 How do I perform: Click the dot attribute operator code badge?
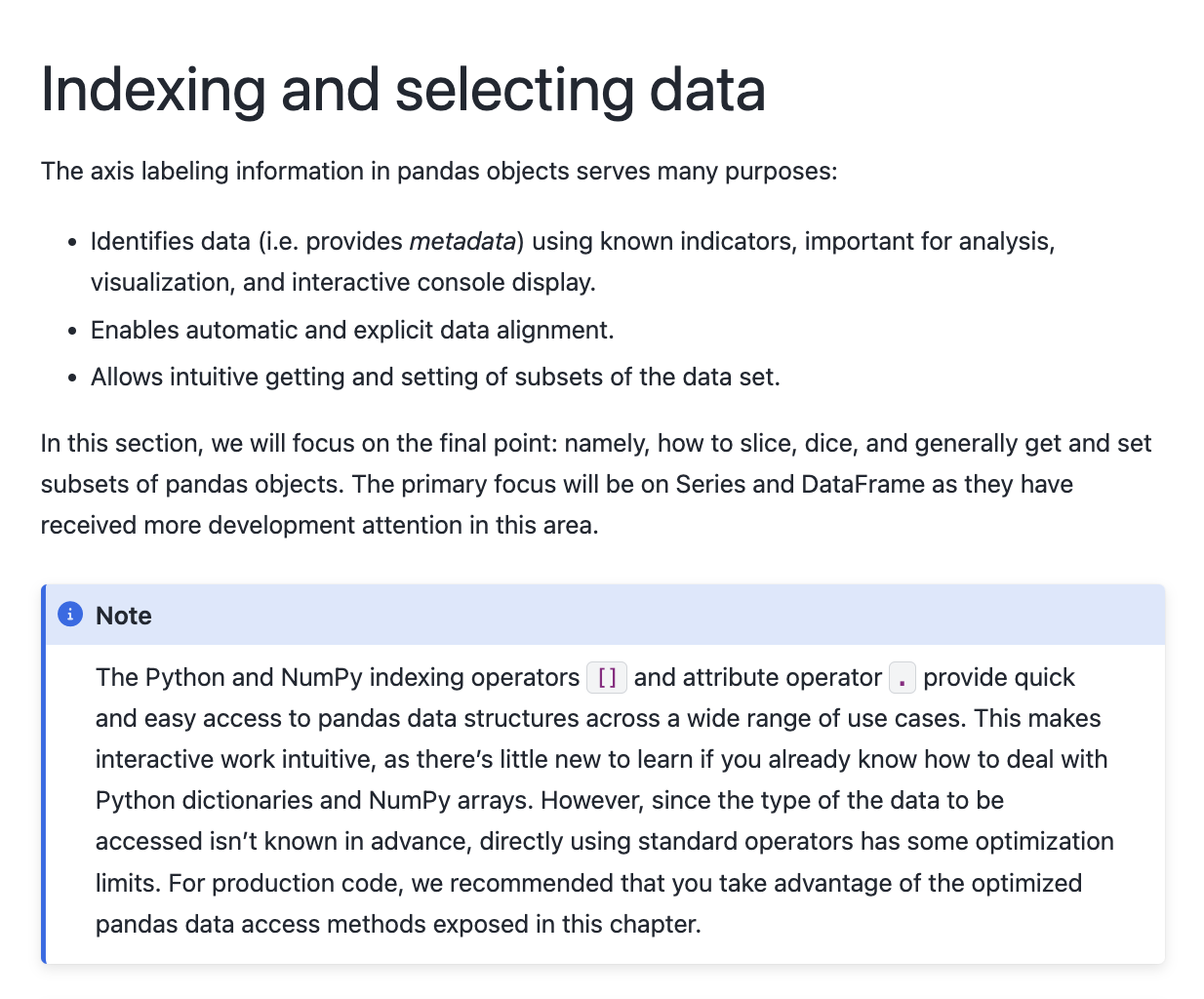[x=903, y=677]
